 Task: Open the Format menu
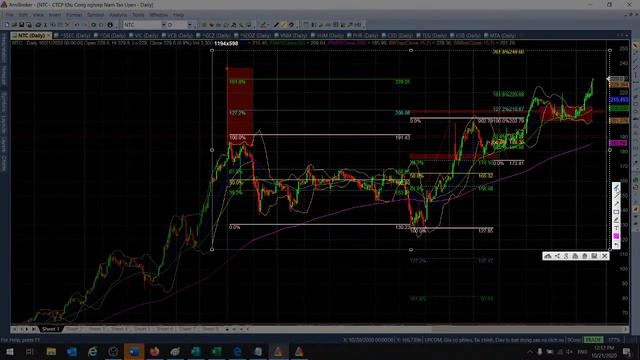click(74, 15)
